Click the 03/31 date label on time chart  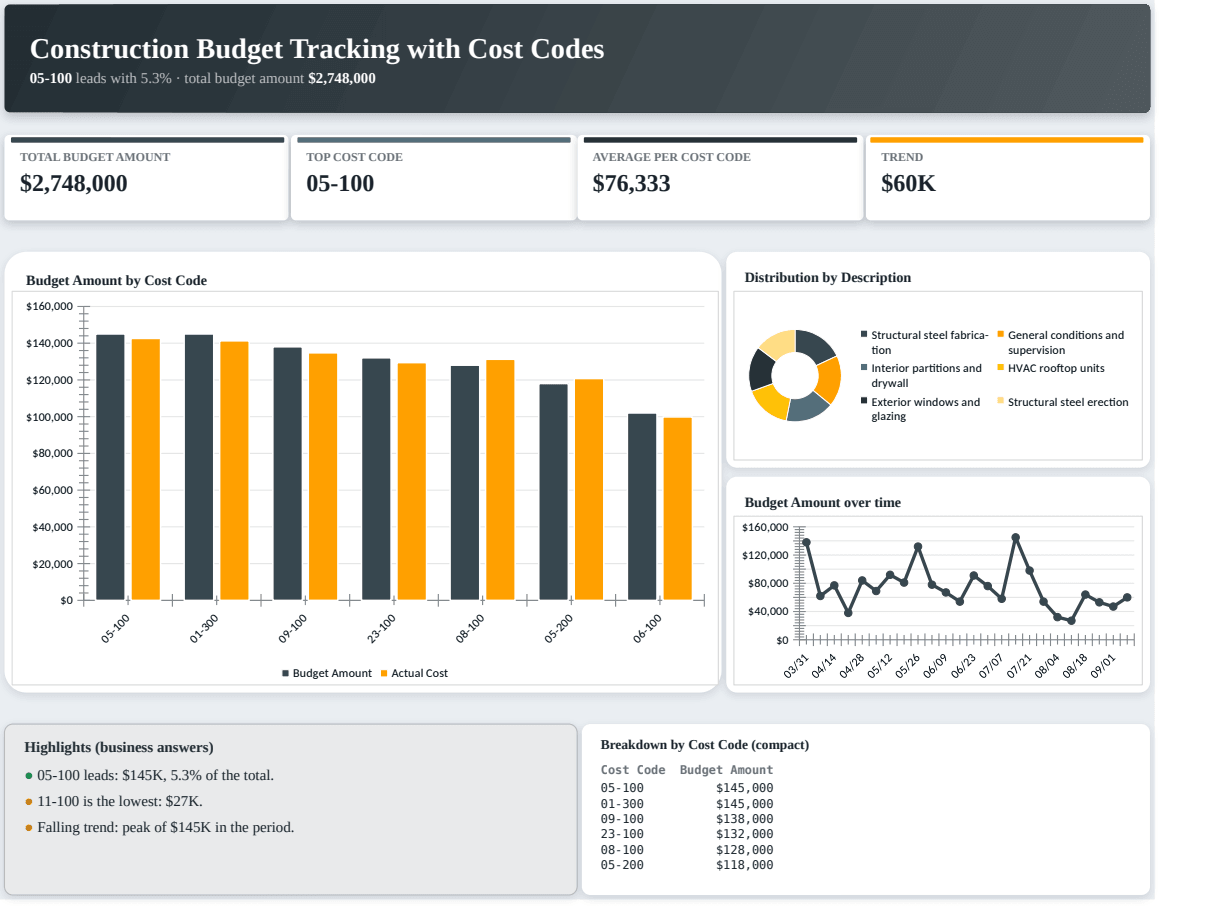[797, 667]
